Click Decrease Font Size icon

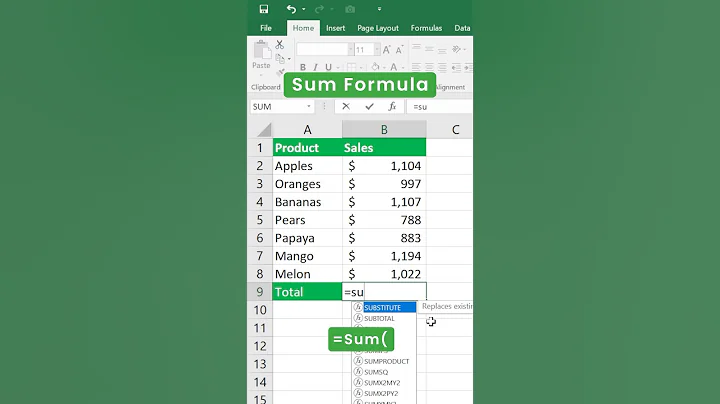[x=399, y=50]
